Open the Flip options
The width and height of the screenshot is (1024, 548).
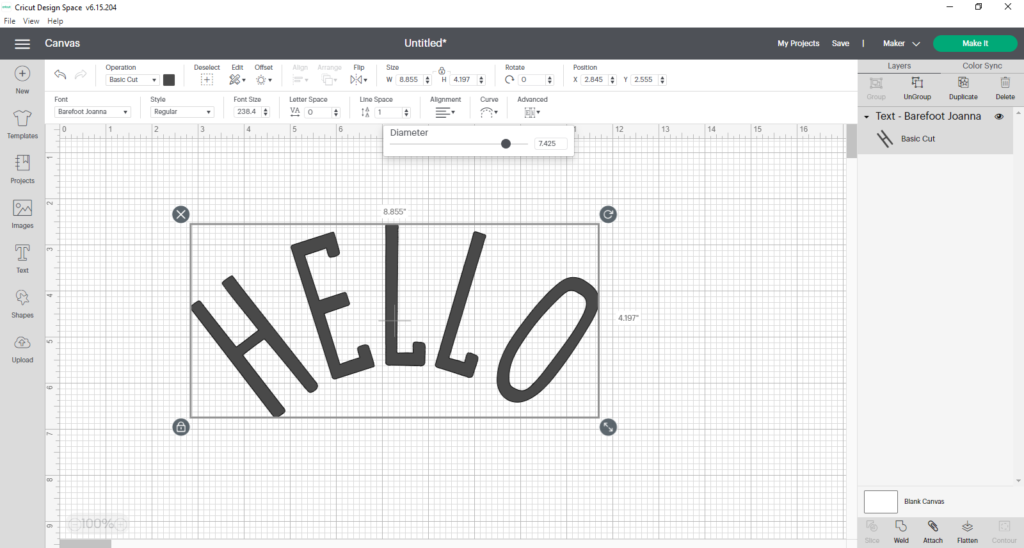358,80
